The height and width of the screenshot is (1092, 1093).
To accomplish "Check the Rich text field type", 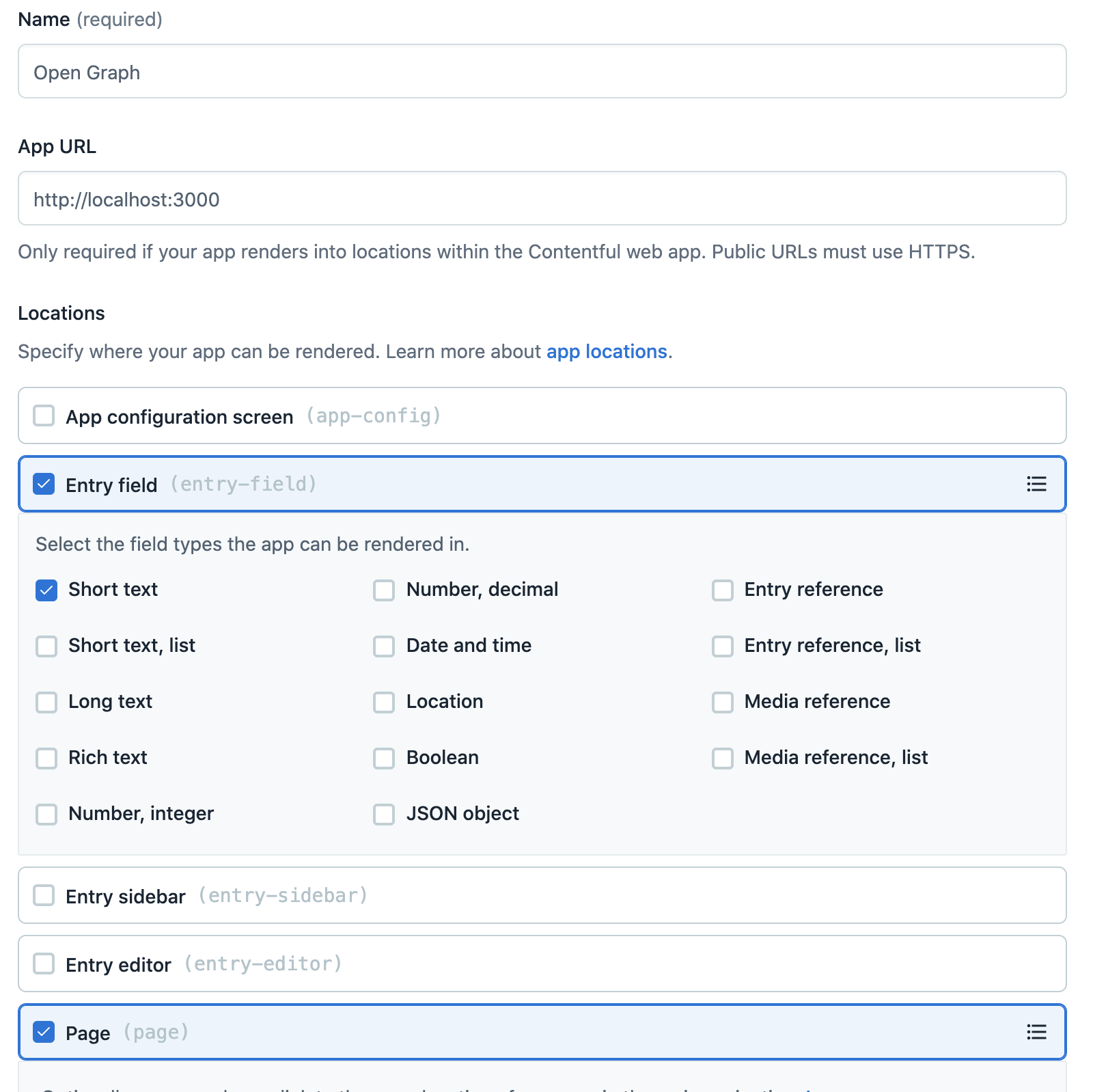I will pyautogui.click(x=46, y=758).
